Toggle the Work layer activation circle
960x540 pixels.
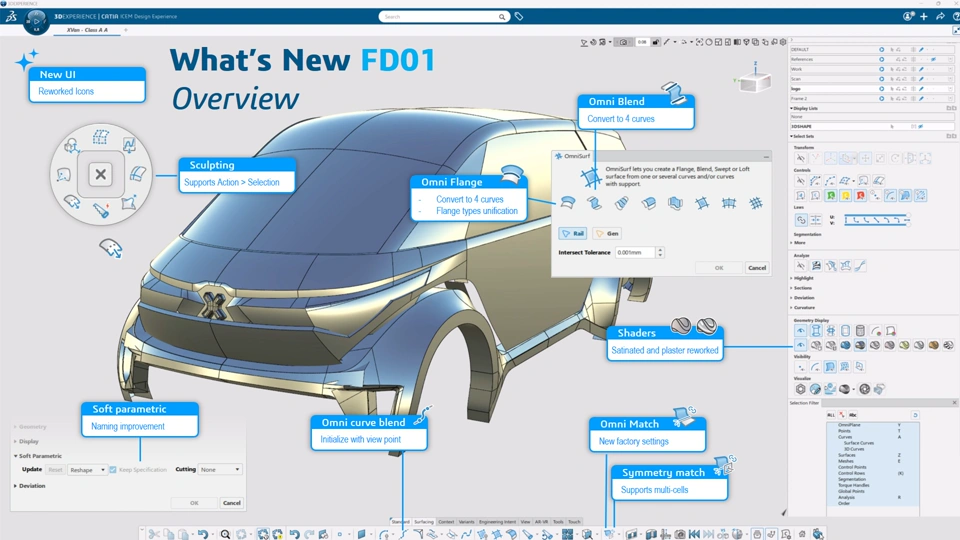[882, 69]
